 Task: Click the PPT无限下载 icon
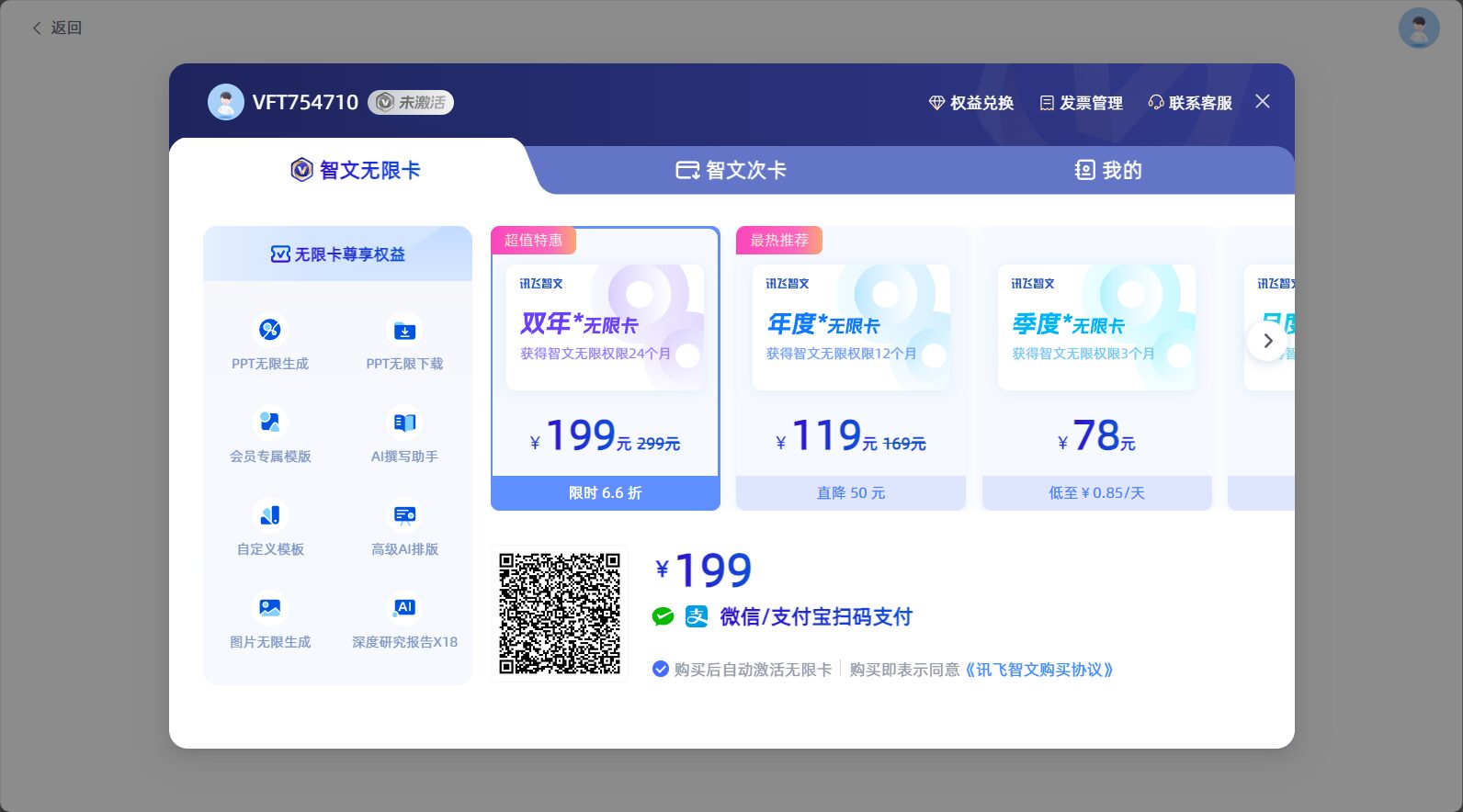pyautogui.click(x=404, y=330)
